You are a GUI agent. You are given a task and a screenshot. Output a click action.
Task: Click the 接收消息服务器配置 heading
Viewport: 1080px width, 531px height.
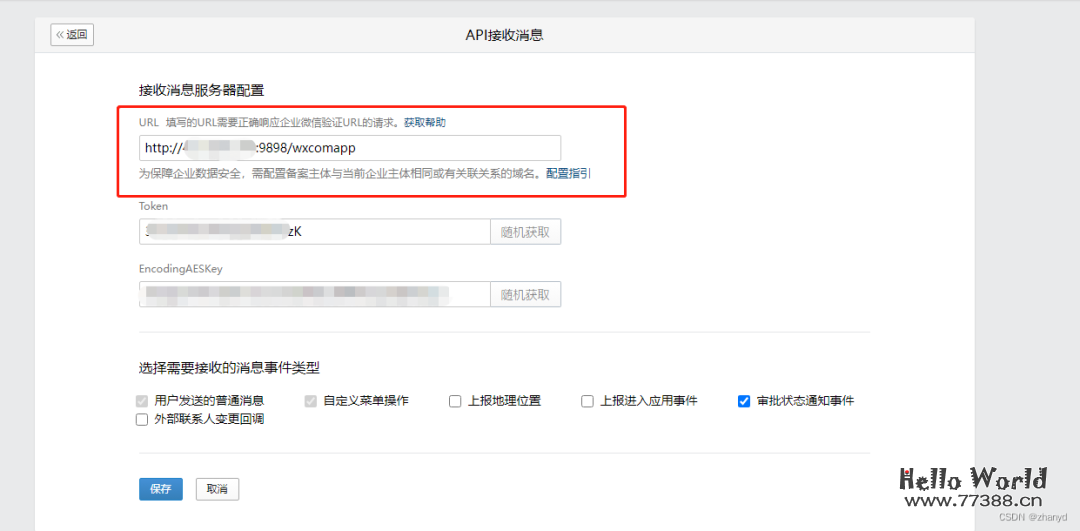click(202, 90)
